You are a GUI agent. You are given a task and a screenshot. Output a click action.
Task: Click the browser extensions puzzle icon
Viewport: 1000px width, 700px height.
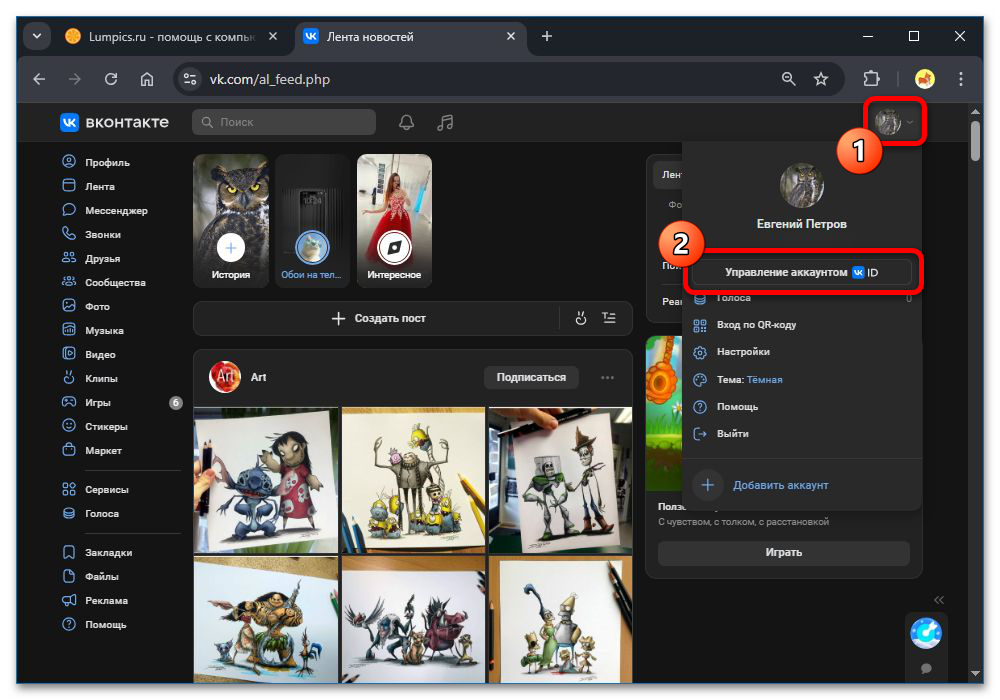coord(871,79)
